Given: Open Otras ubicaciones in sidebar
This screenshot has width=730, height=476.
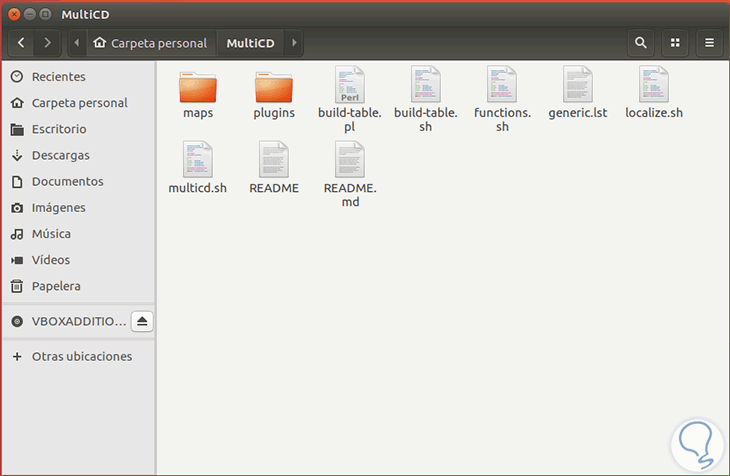Looking at the screenshot, I should [x=79, y=356].
